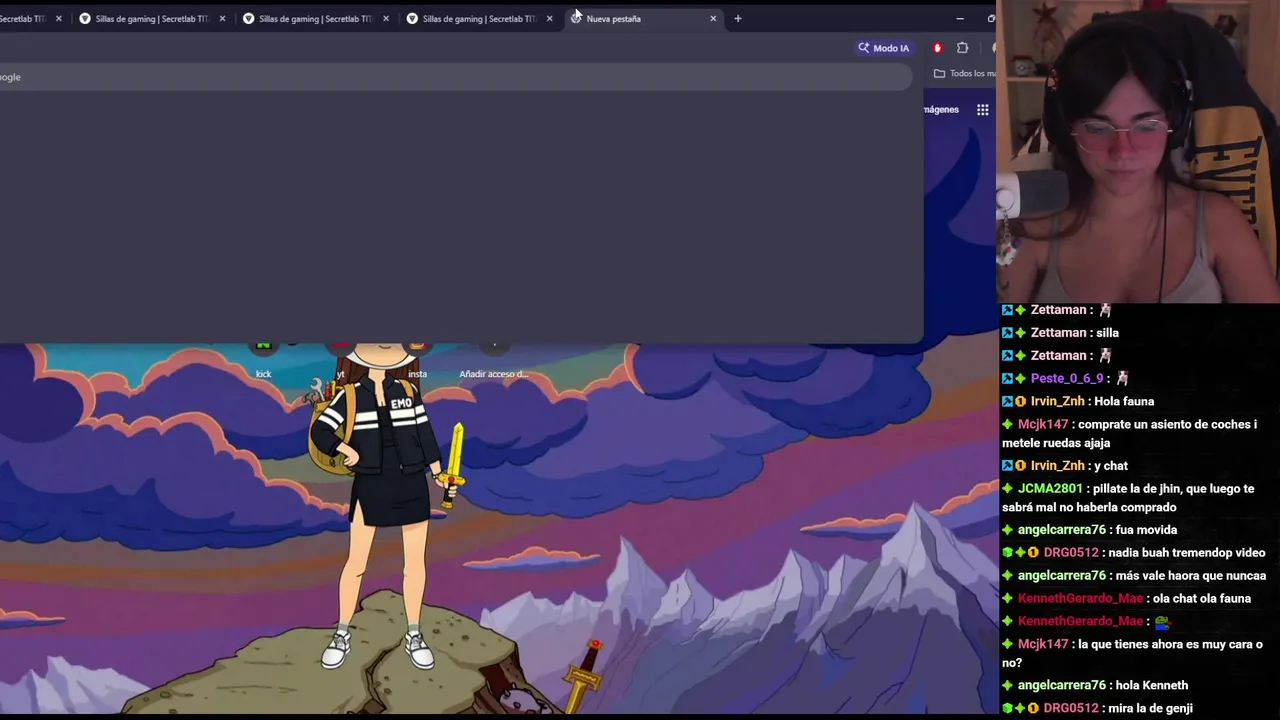
Task: Open the Modo IA button
Action: 884,48
